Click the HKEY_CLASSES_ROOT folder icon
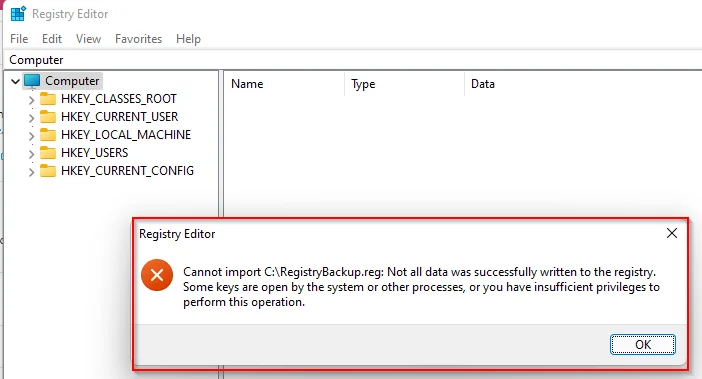 [48, 98]
